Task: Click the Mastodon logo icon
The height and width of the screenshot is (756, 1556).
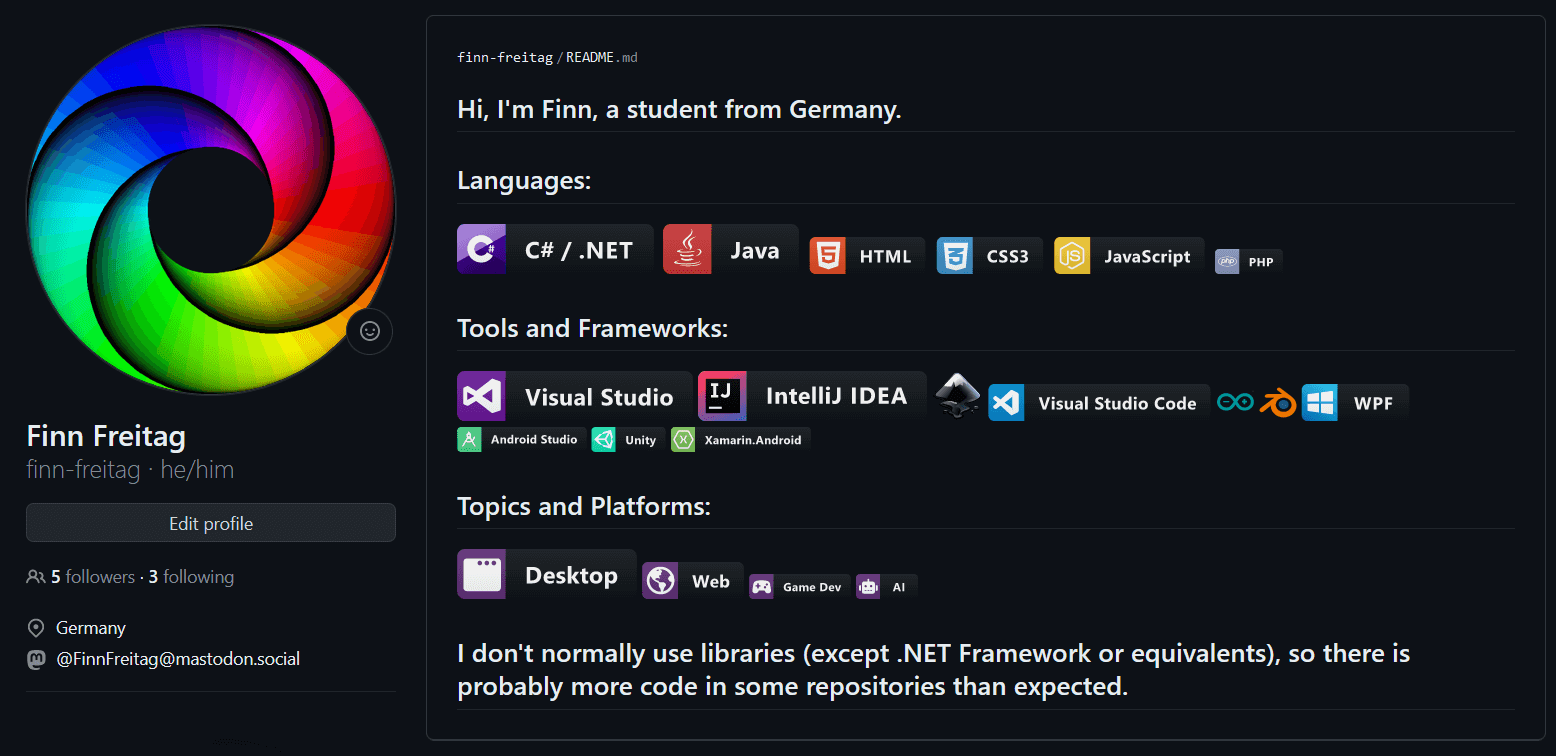Action: point(36,659)
